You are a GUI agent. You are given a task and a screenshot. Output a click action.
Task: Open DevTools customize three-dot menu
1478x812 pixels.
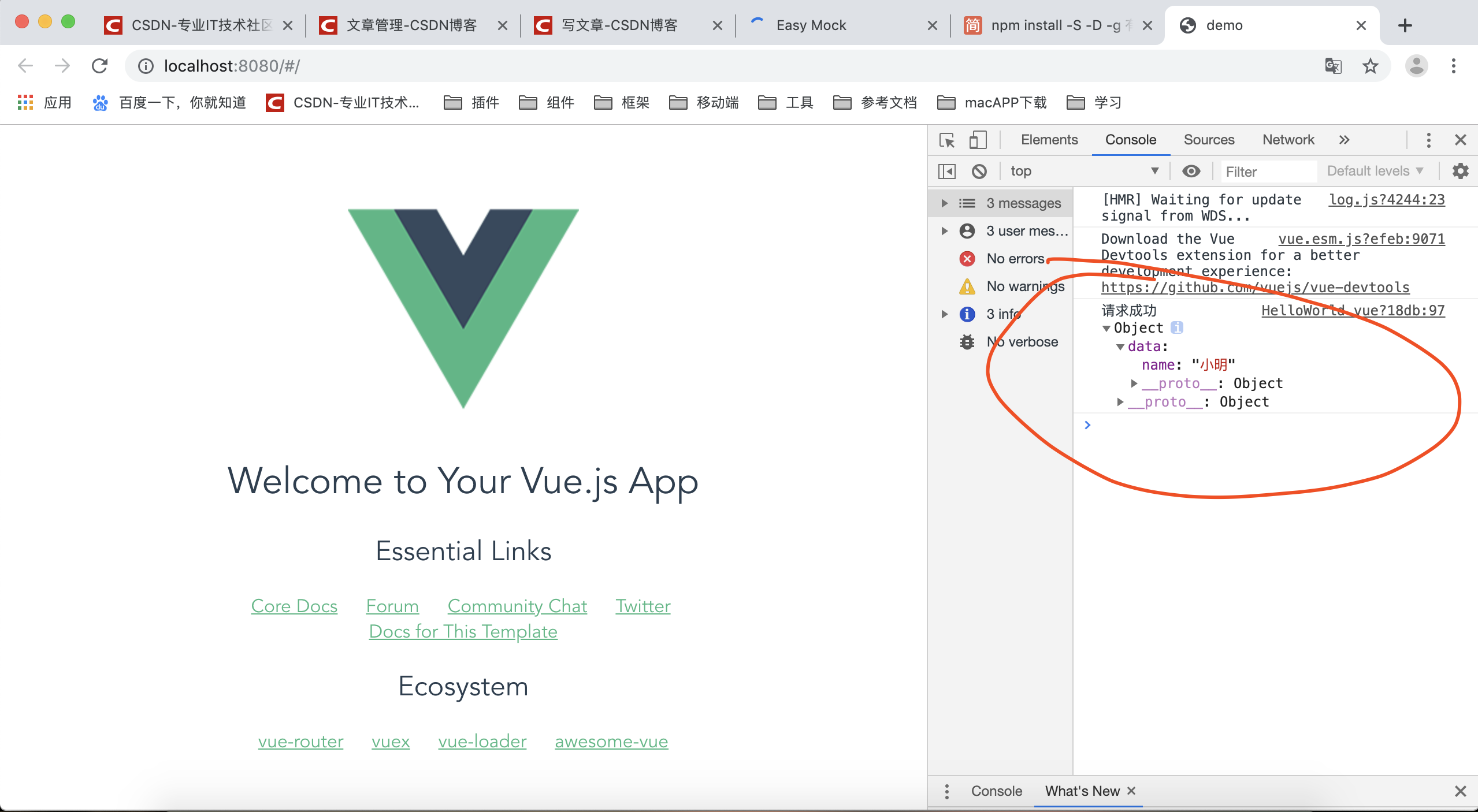coord(1428,140)
